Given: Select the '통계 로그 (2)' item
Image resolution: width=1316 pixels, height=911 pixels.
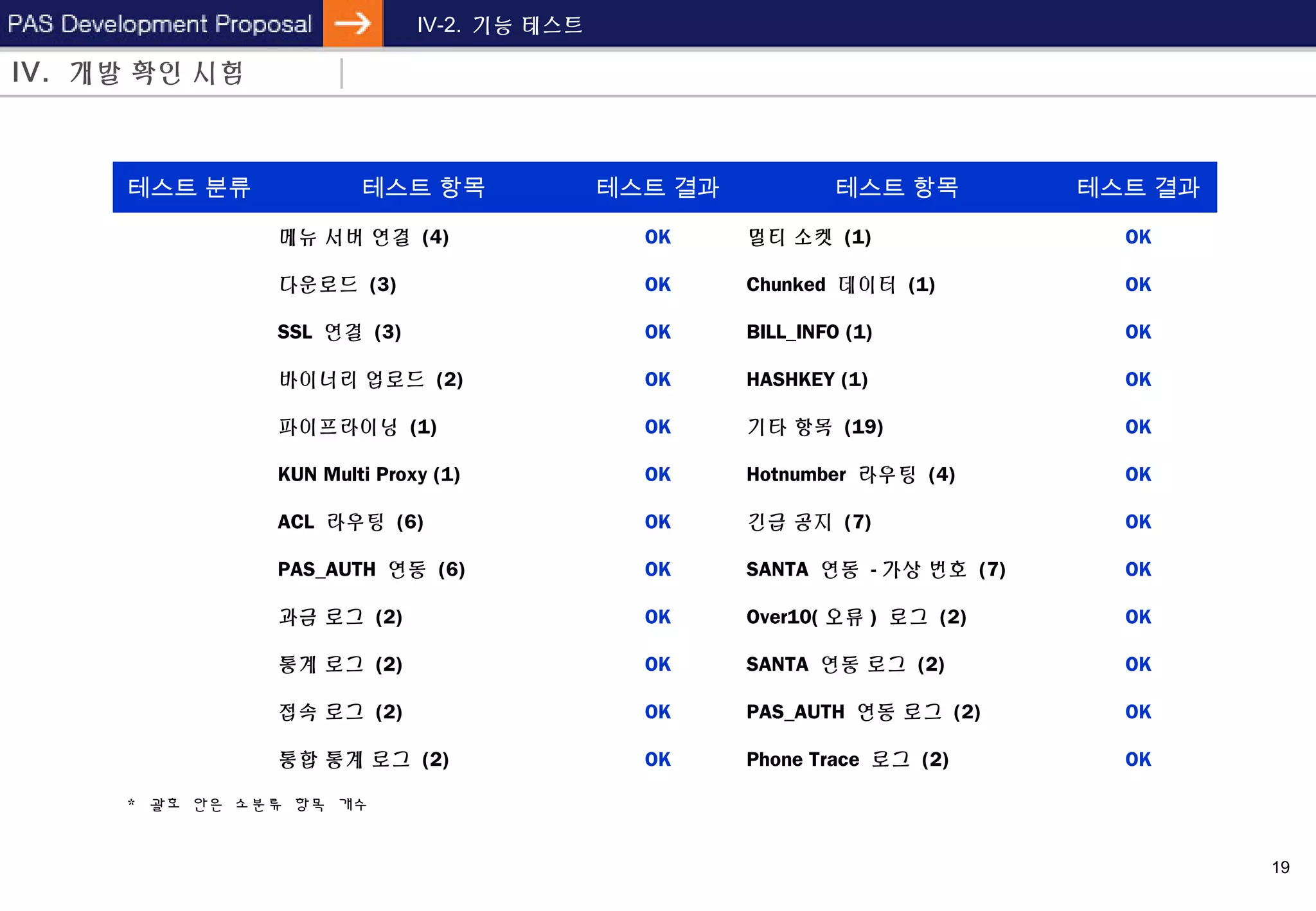Looking at the screenshot, I should (341, 665).
